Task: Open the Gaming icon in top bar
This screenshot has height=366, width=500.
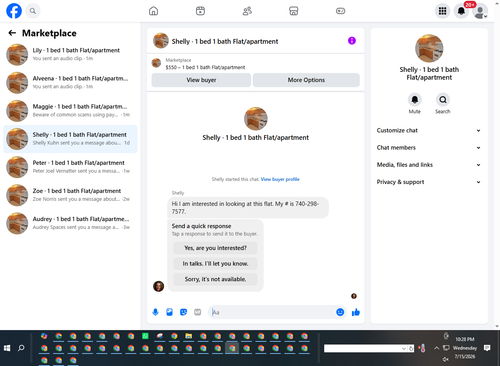Action: point(340,11)
